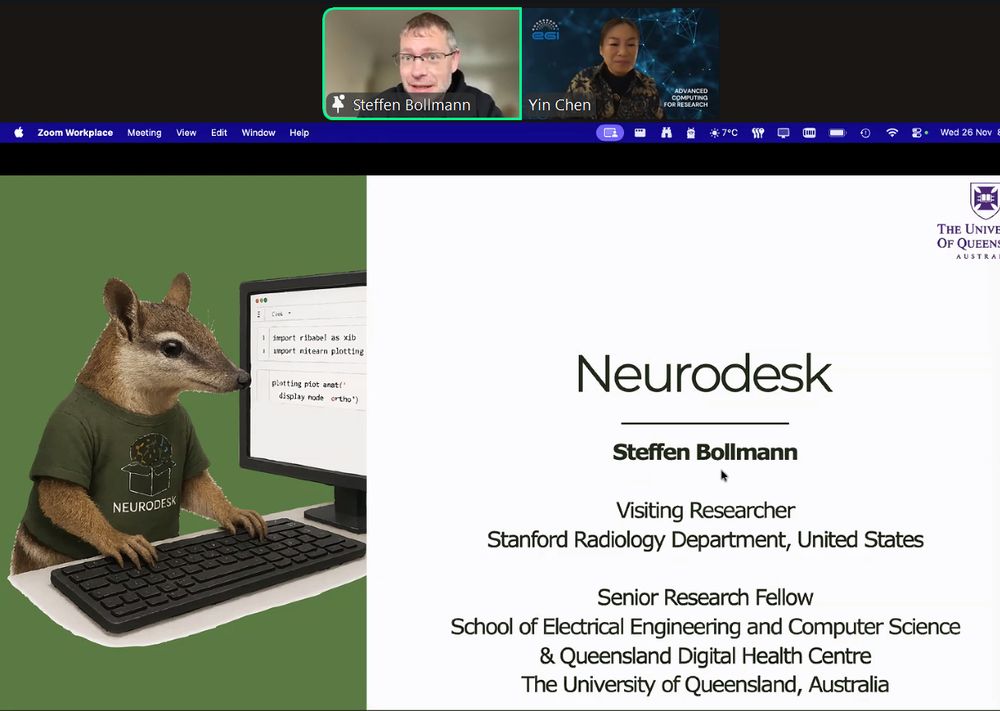
Task: Click the Visiting Researcher line
Action: tap(705, 510)
